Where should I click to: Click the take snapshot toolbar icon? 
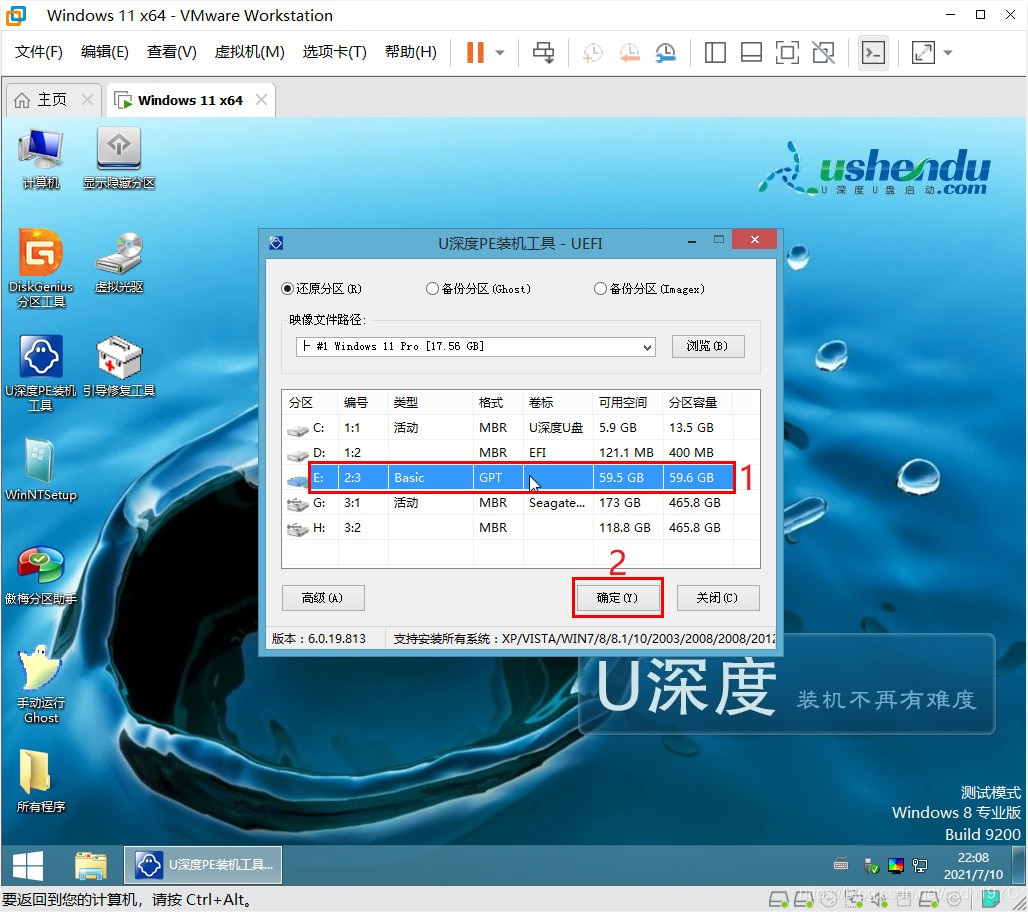tap(592, 52)
